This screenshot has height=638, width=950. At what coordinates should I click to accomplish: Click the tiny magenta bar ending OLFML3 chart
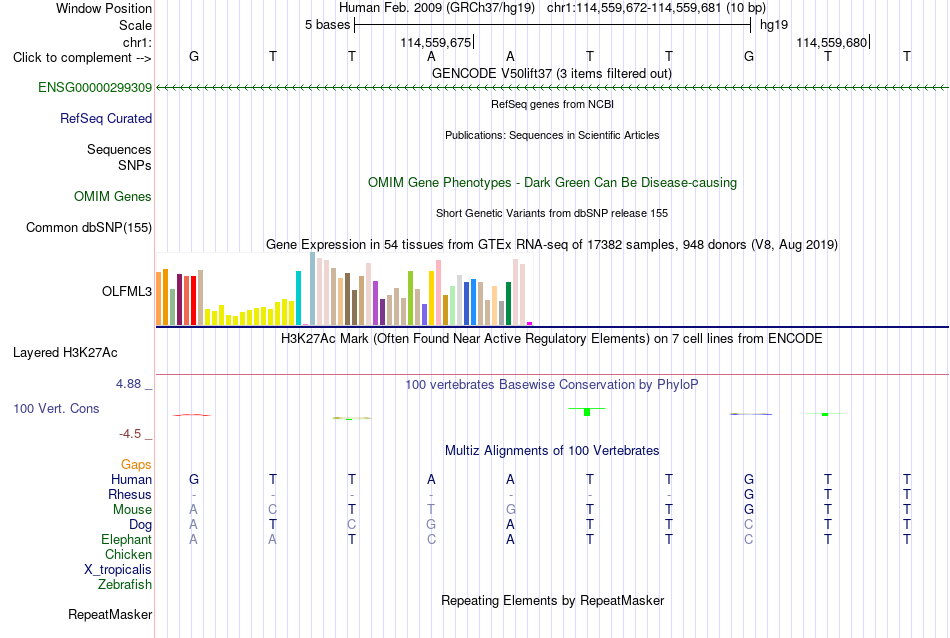click(530, 324)
